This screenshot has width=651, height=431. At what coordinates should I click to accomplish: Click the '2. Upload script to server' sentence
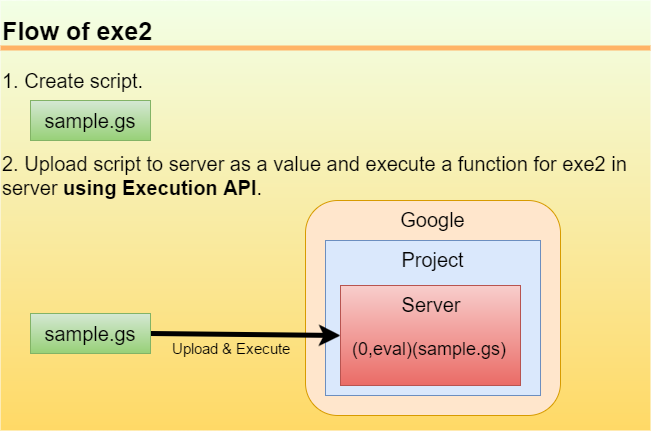point(314,176)
